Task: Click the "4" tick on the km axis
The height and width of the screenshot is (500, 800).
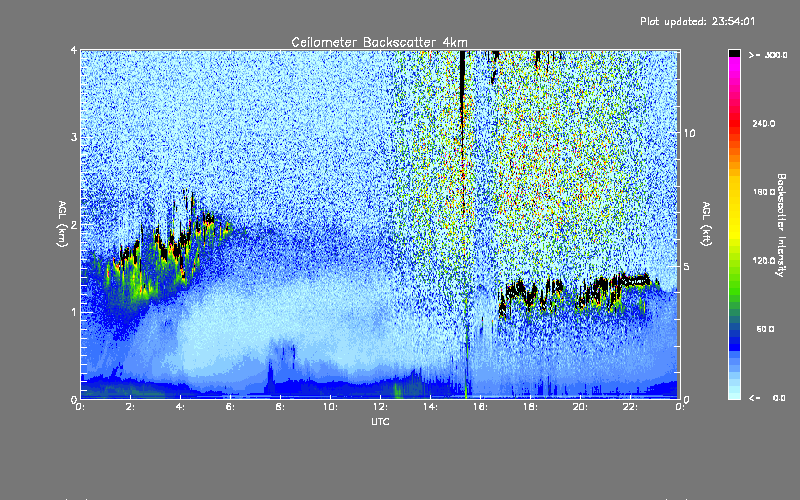Action: (74, 51)
